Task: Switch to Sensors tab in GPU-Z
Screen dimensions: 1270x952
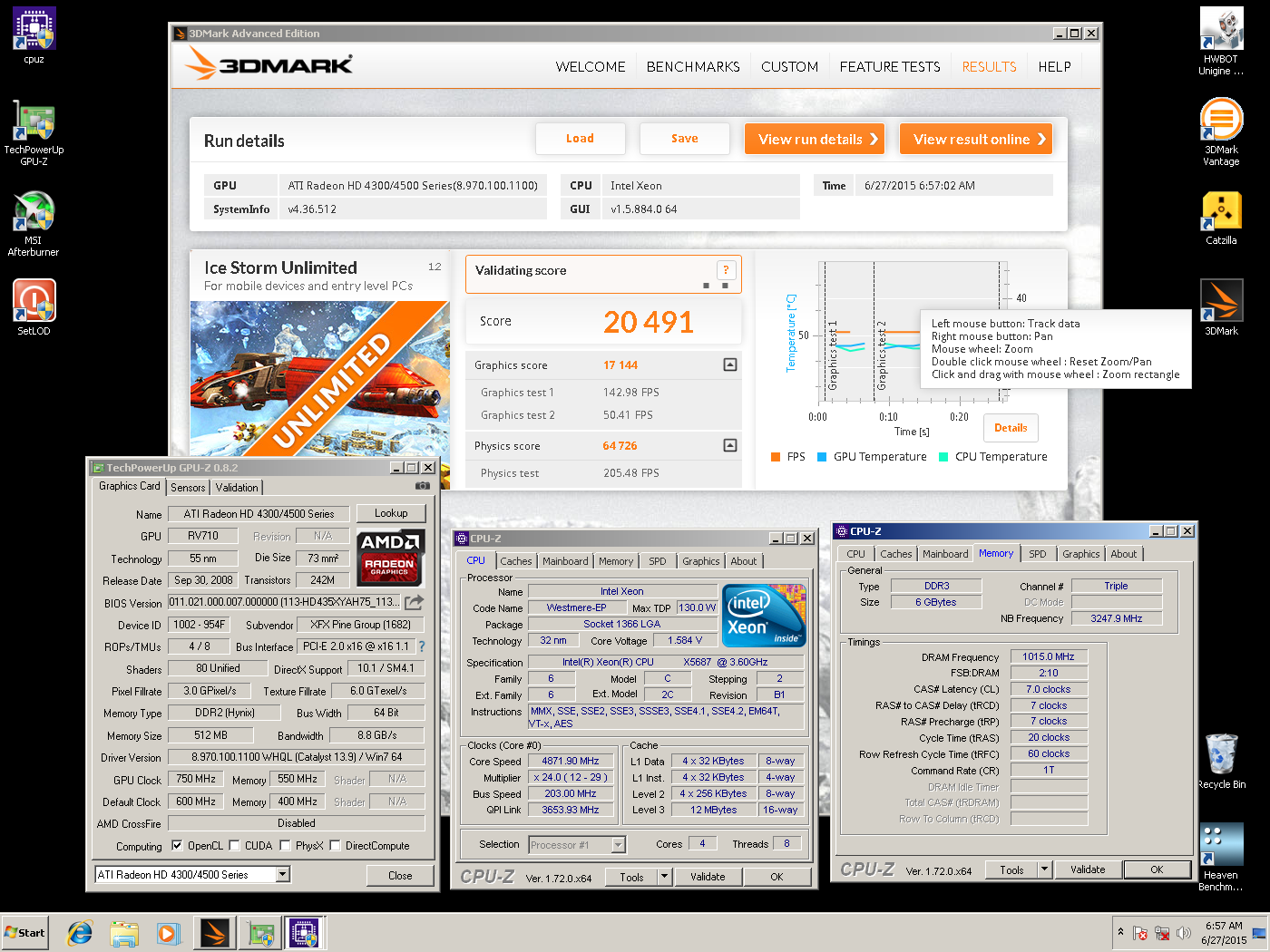Action: point(188,488)
